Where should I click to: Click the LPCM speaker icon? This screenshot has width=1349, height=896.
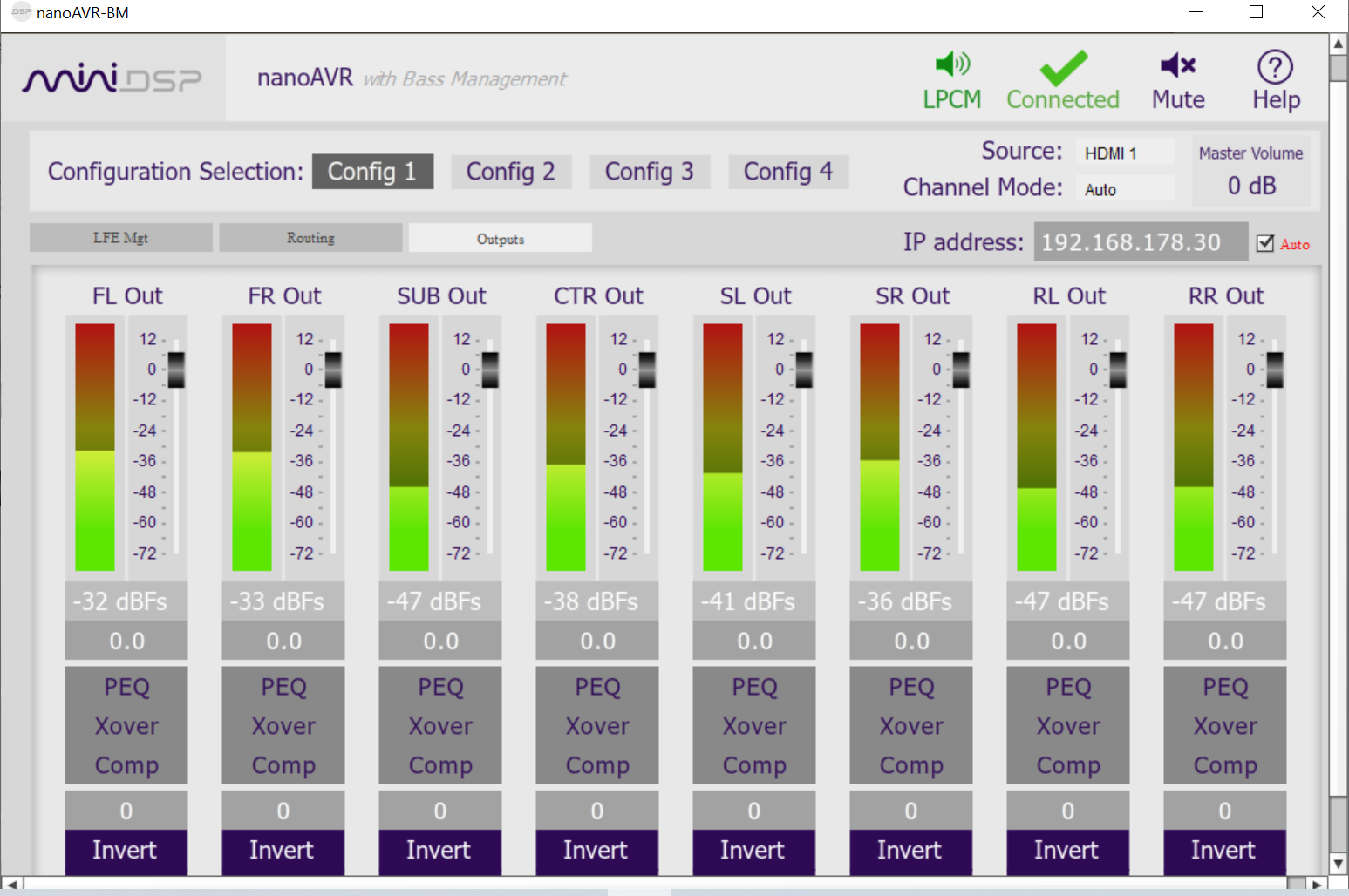pos(952,64)
